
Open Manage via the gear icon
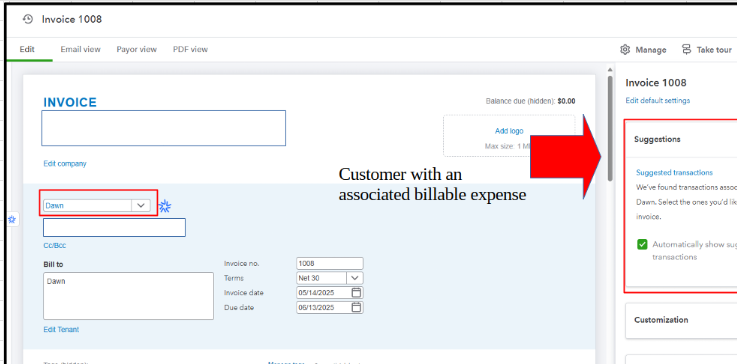coord(625,49)
